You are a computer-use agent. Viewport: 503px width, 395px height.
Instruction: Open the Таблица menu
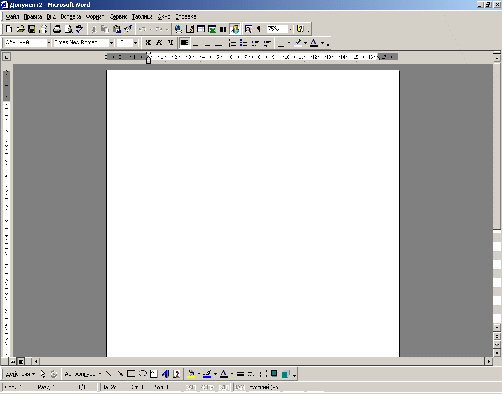[142, 17]
